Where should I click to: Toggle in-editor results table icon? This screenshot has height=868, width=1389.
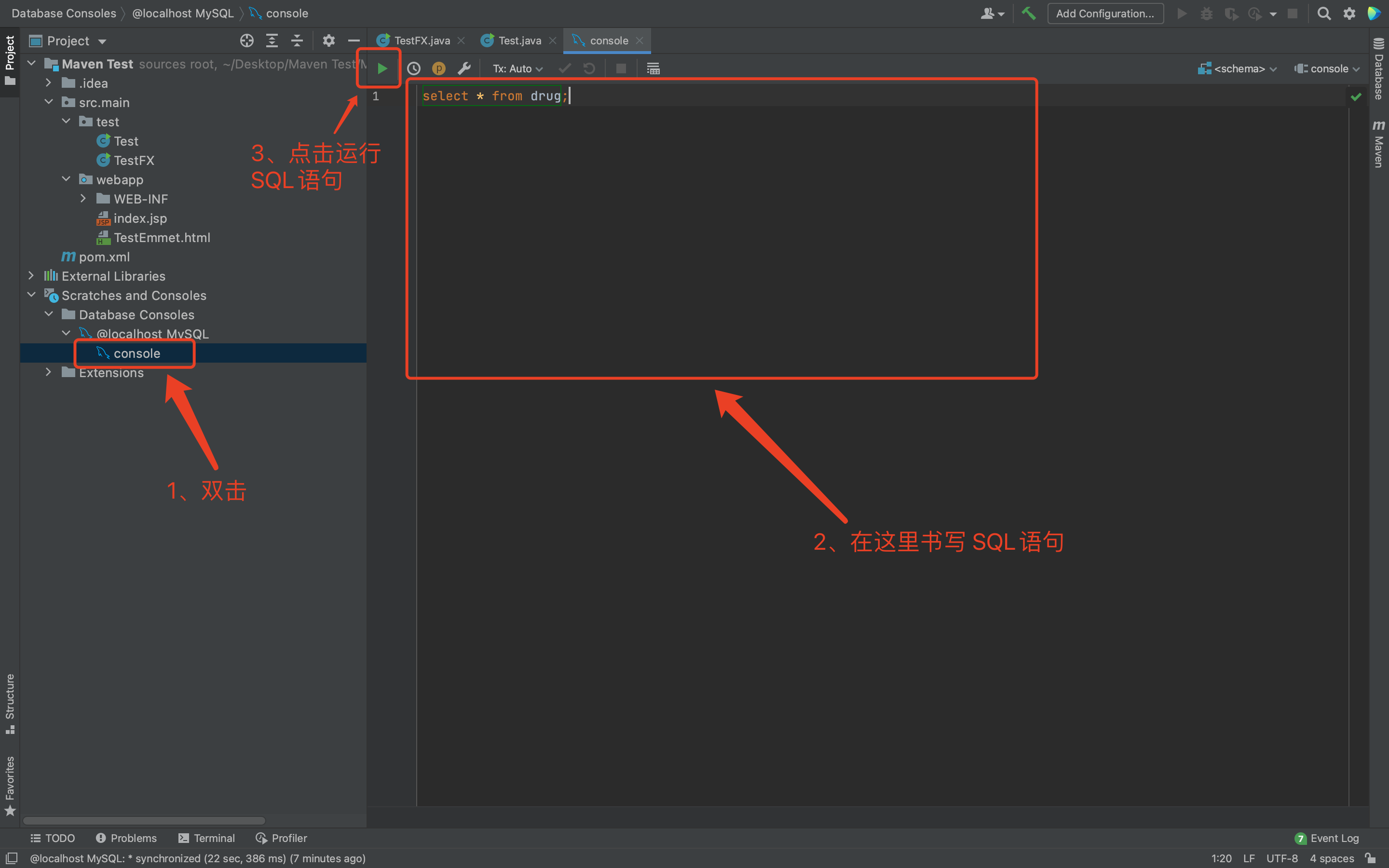tap(653, 68)
